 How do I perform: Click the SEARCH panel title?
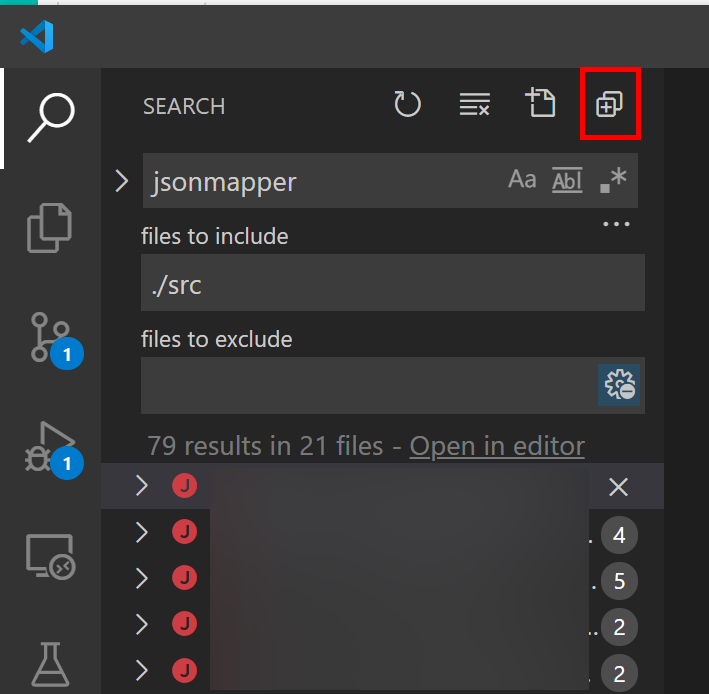184,107
